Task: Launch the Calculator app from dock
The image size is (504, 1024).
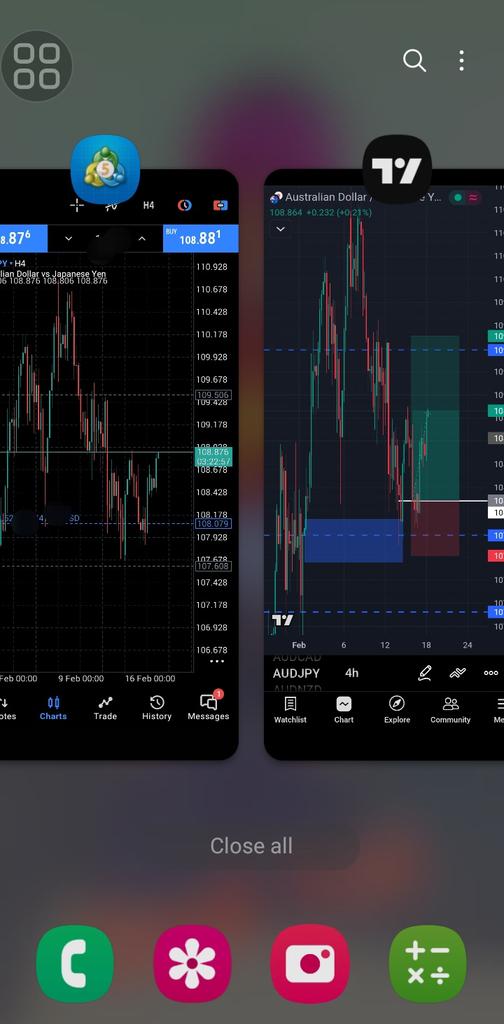Action: (x=428, y=963)
